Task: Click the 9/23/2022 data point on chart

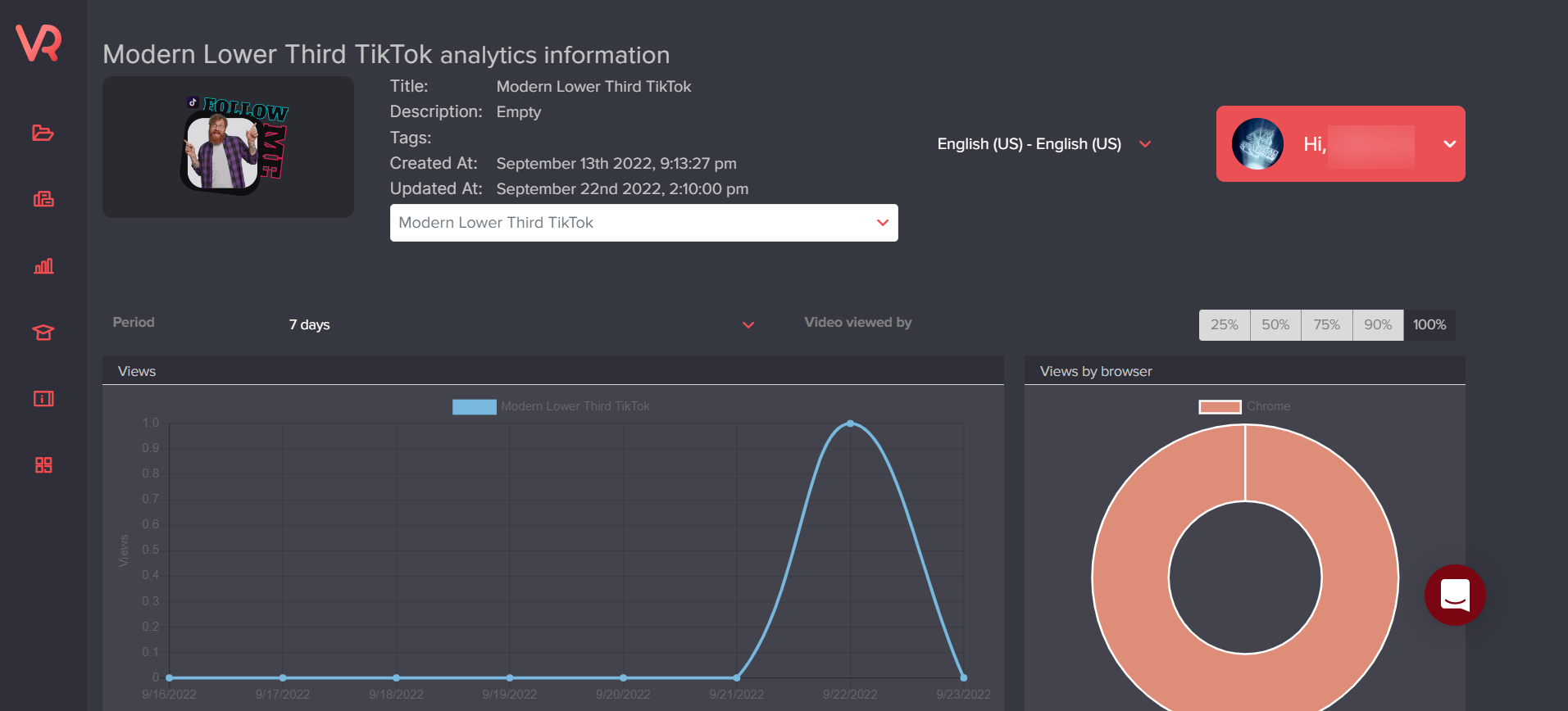Action: [x=963, y=677]
